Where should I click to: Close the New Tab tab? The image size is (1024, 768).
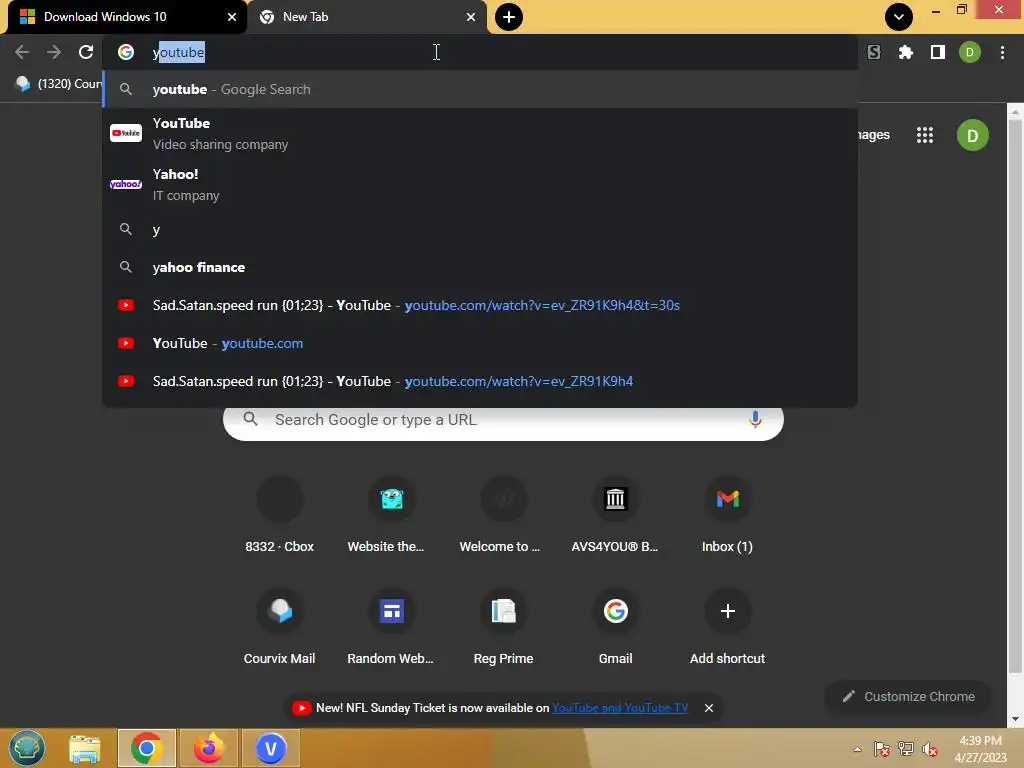click(471, 17)
